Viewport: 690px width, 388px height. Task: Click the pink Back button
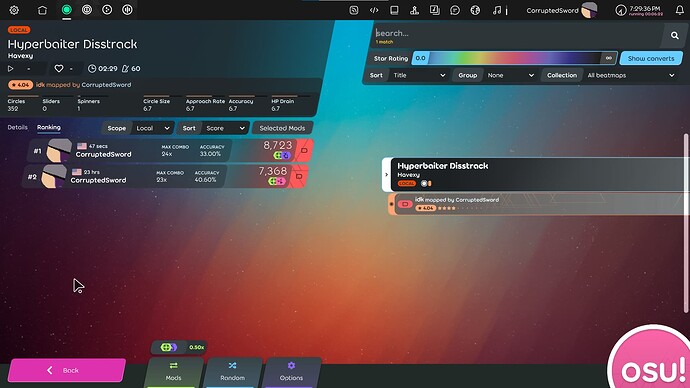click(66, 370)
